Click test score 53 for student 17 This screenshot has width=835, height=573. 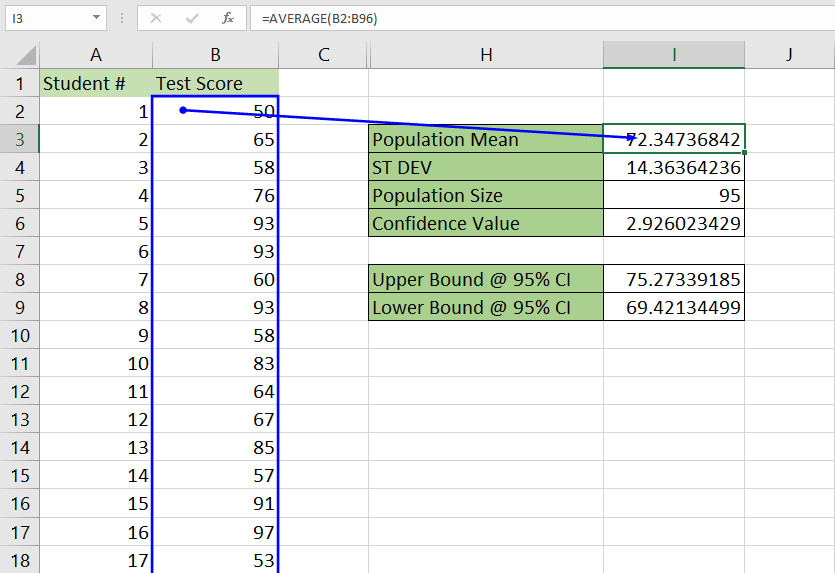[x=215, y=560]
